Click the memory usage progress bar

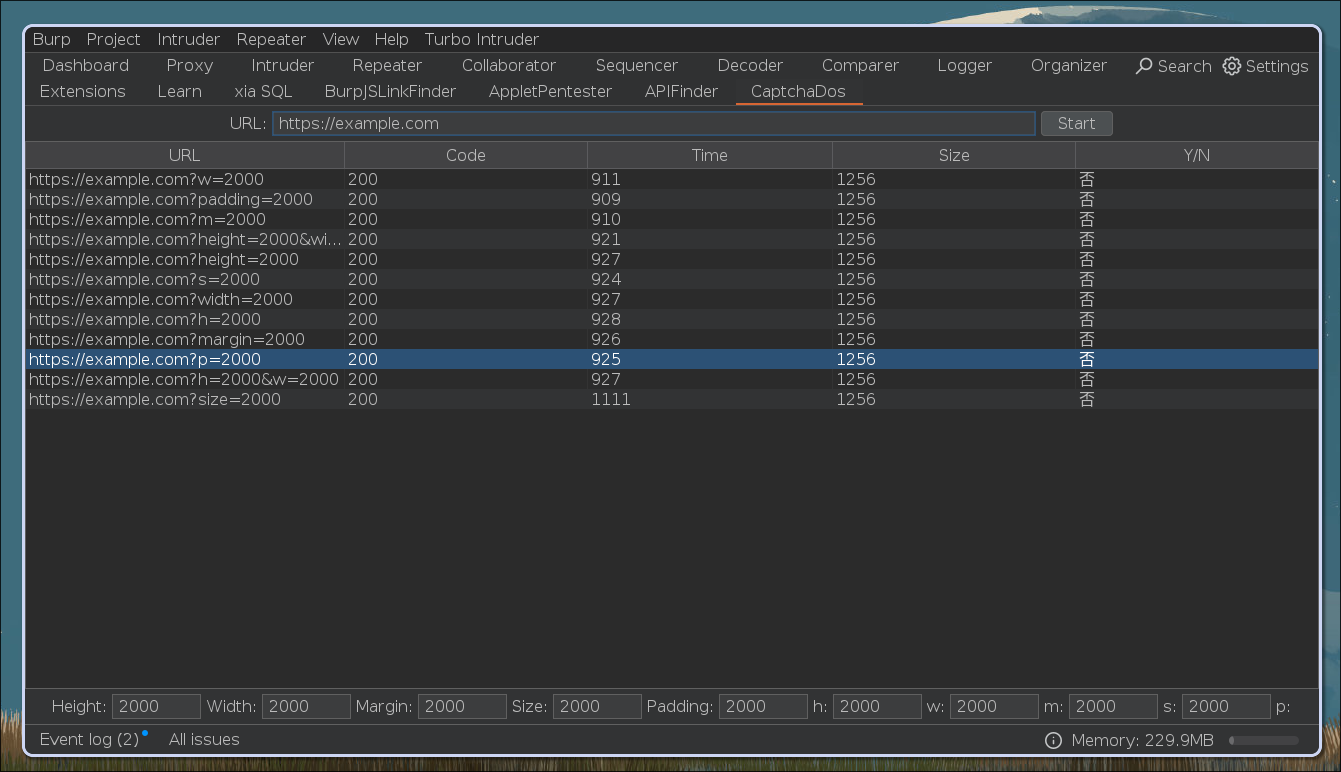(1264, 741)
